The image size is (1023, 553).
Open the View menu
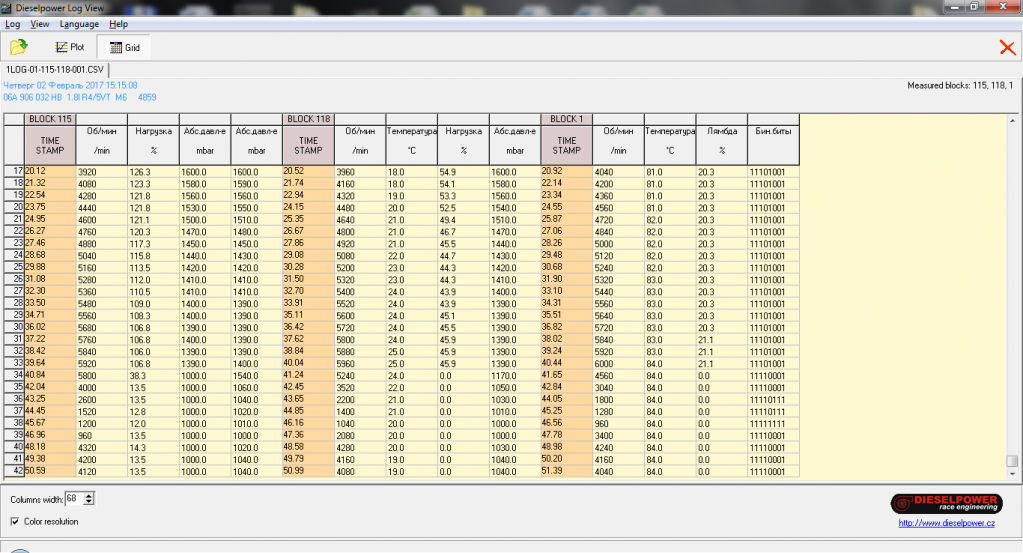(x=40, y=23)
